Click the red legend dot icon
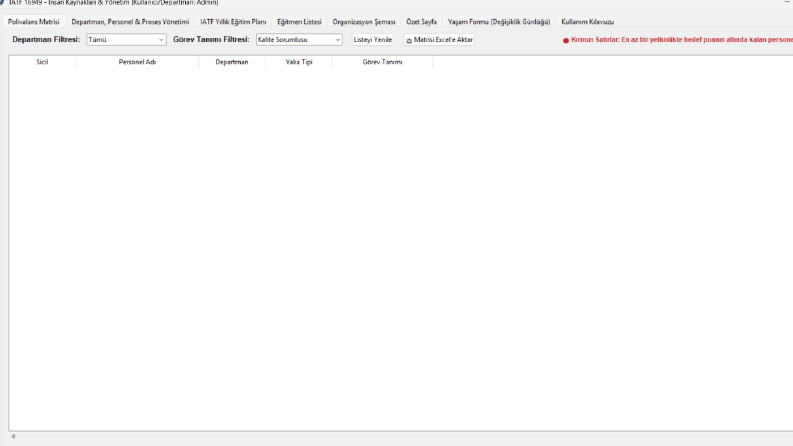This screenshot has height=446, width=793. click(566, 40)
